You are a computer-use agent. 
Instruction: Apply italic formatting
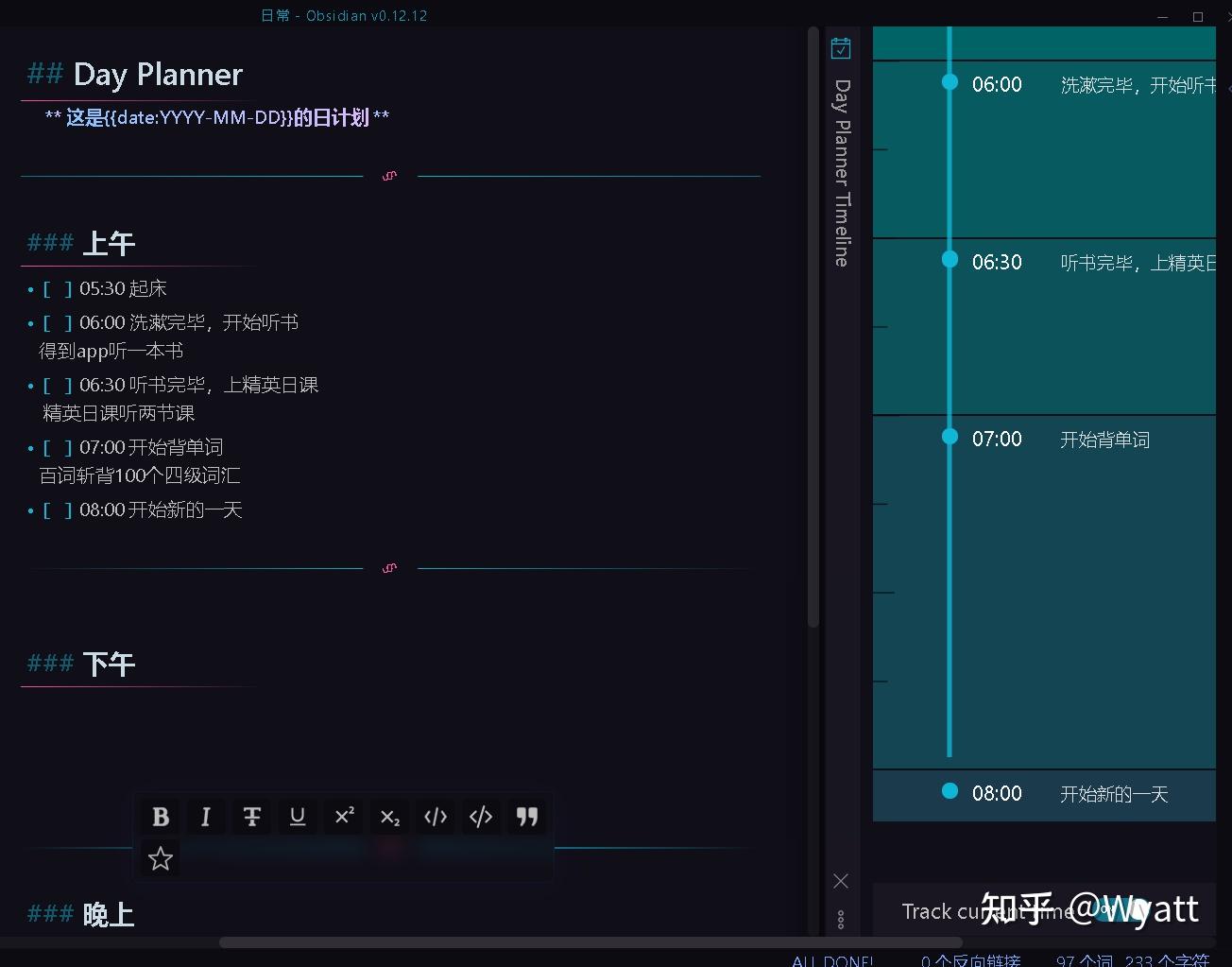point(205,817)
